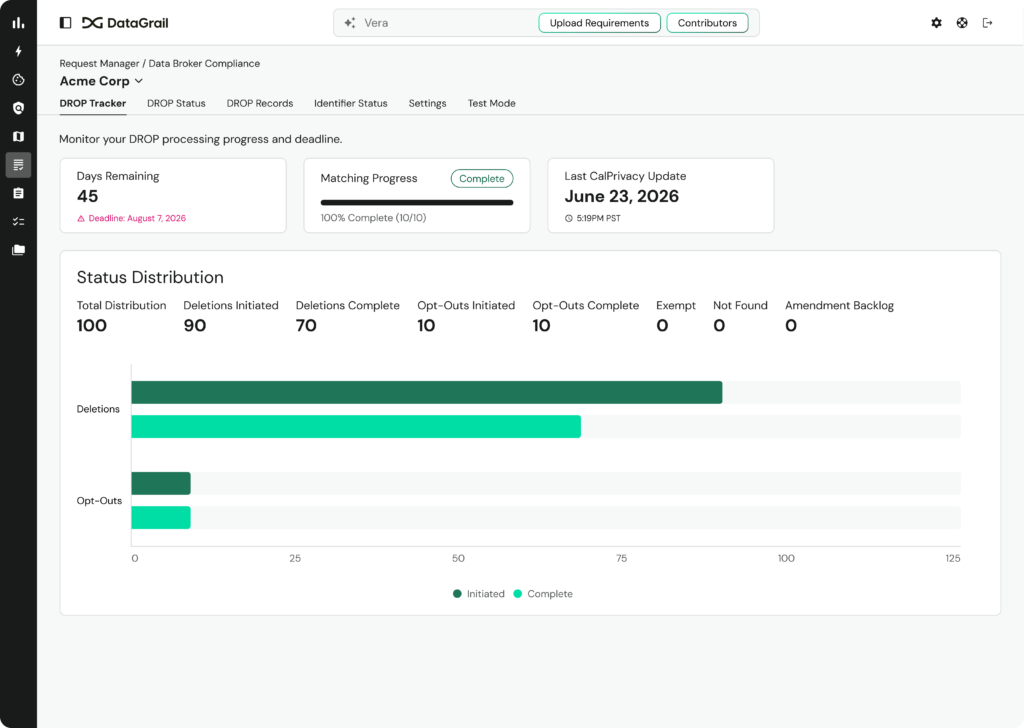Open the checklist tasks sidebar icon
Image resolution: width=1024 pixels, height=728 pixels.
click(x=18, y=221)
